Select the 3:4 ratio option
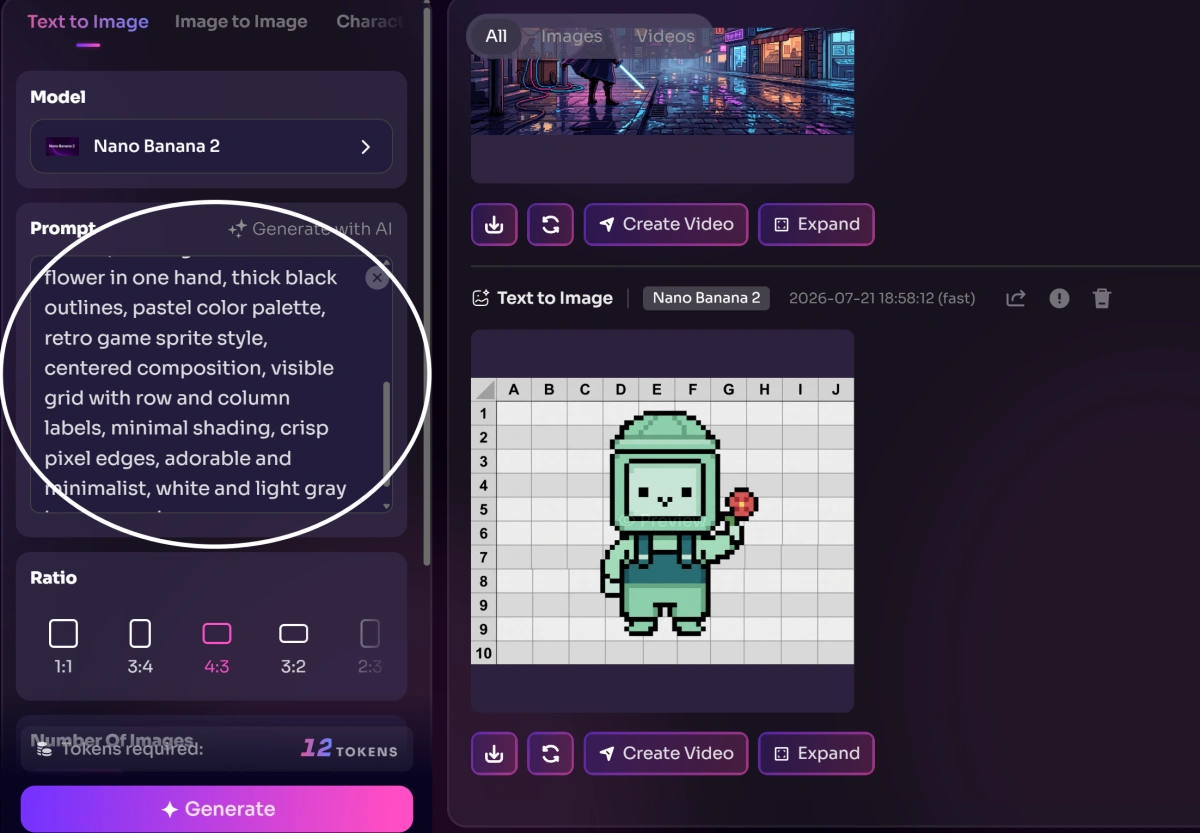The height and width of the screenshot is (833, 1200). [x=140, y=645]
